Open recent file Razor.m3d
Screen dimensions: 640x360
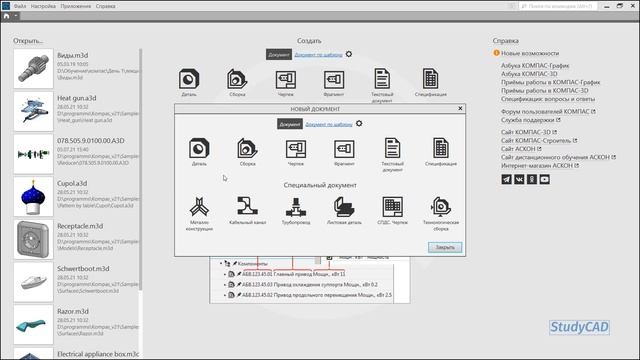pyautogui.click(x=76, y=324)
